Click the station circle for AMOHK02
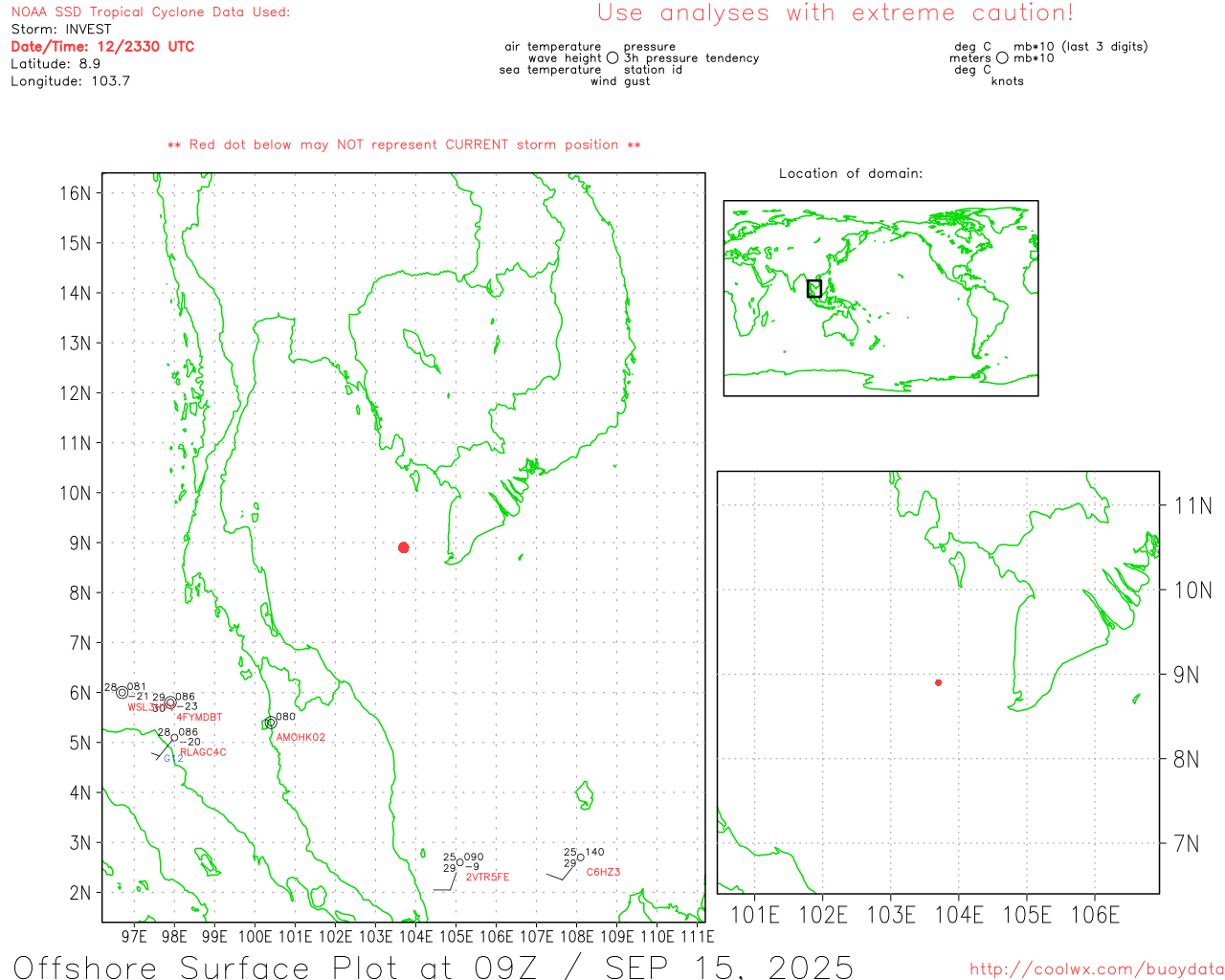Screen dimensions: 1225x980 point(271,723)
